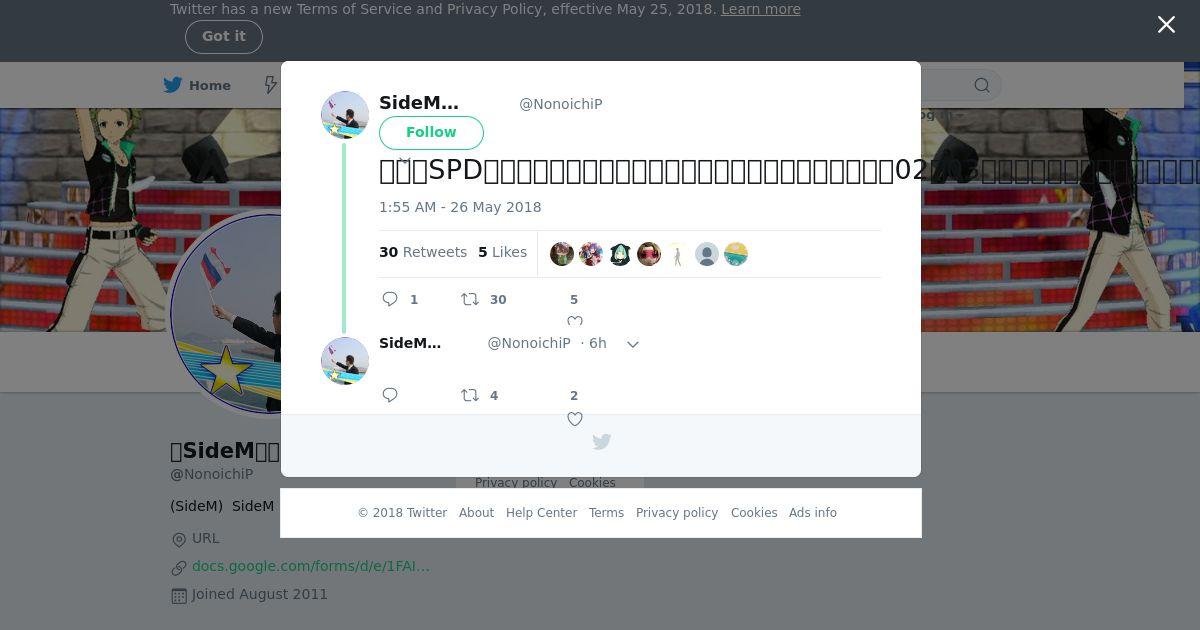This screenshot has height=630, width=1200.
Task: Expand the chevron menu on 6h tweet
Action: pos(633,344)
